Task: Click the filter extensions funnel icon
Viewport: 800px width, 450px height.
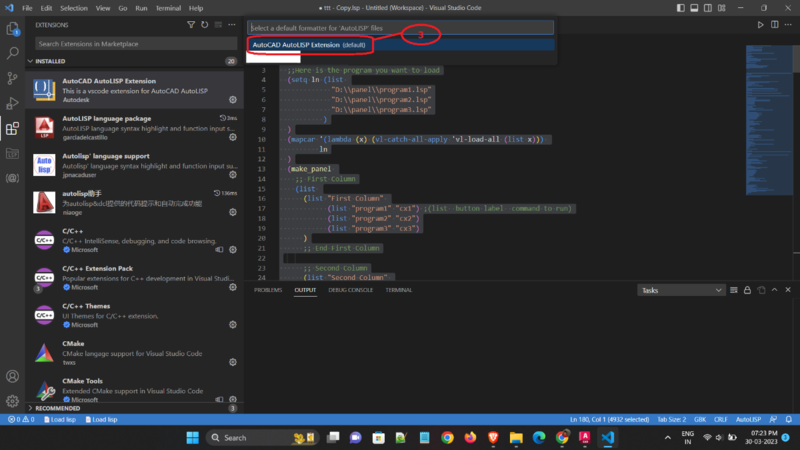Action: (191, 24)
